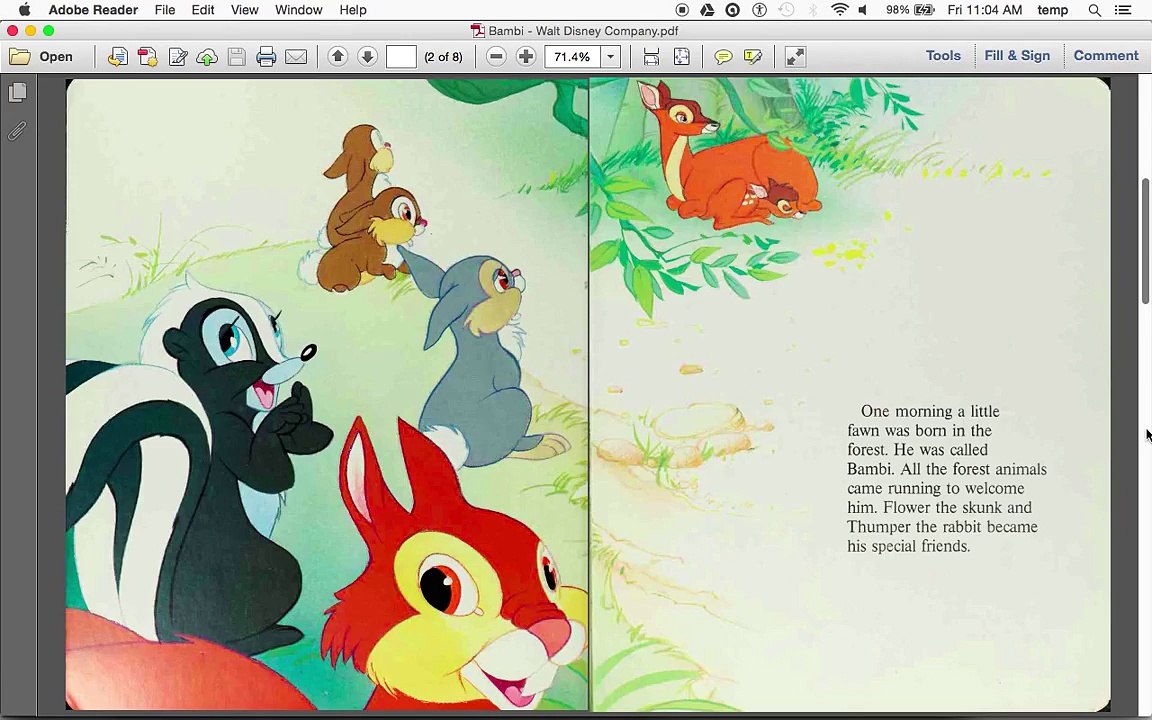
Task: Click the Fri 11:04 AM clock
Action: pos(984,10)
